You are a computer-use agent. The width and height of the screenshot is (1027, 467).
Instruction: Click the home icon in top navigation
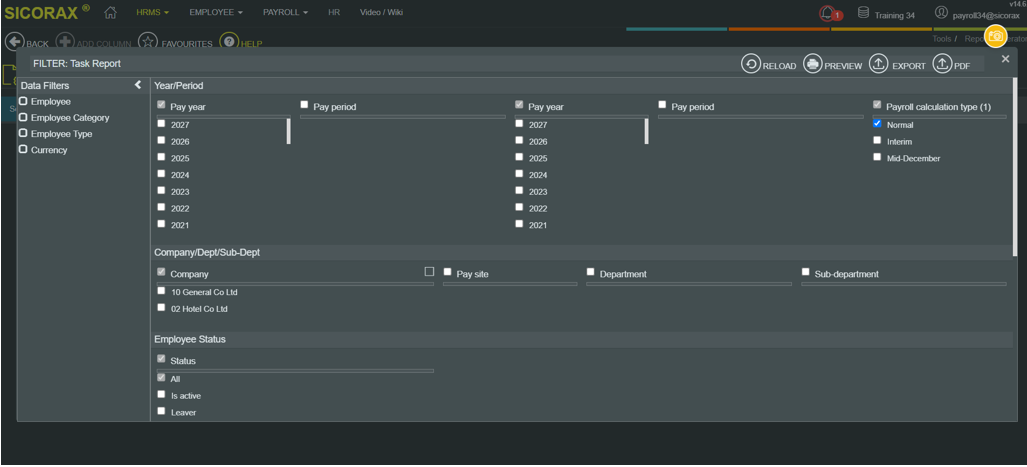click(110, 12)
